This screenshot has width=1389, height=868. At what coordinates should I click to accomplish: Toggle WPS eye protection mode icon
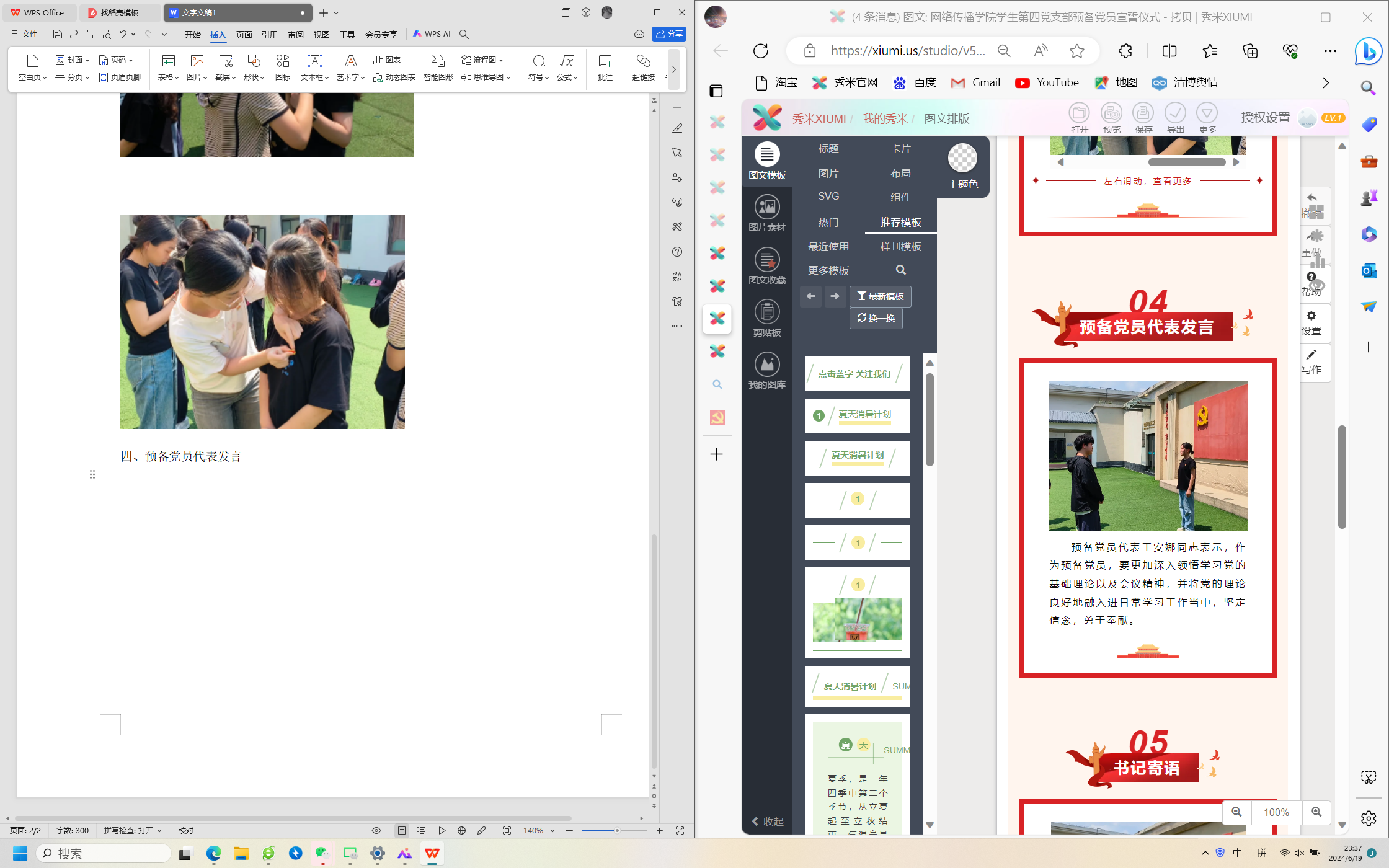pyautogui.click(x=376, y=830)
